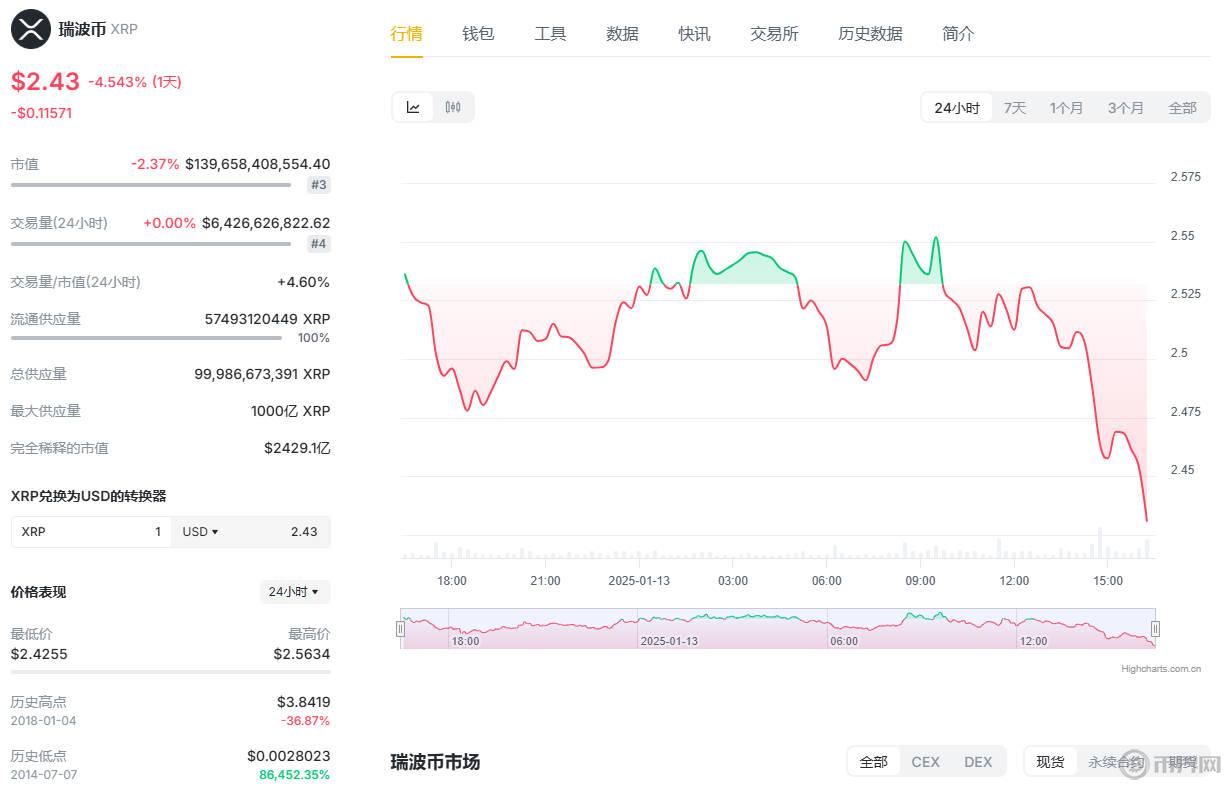Viewport: 1232px width, 792px height.
Task: Open the 钱包 tab
Action: (x=478, y=34)
